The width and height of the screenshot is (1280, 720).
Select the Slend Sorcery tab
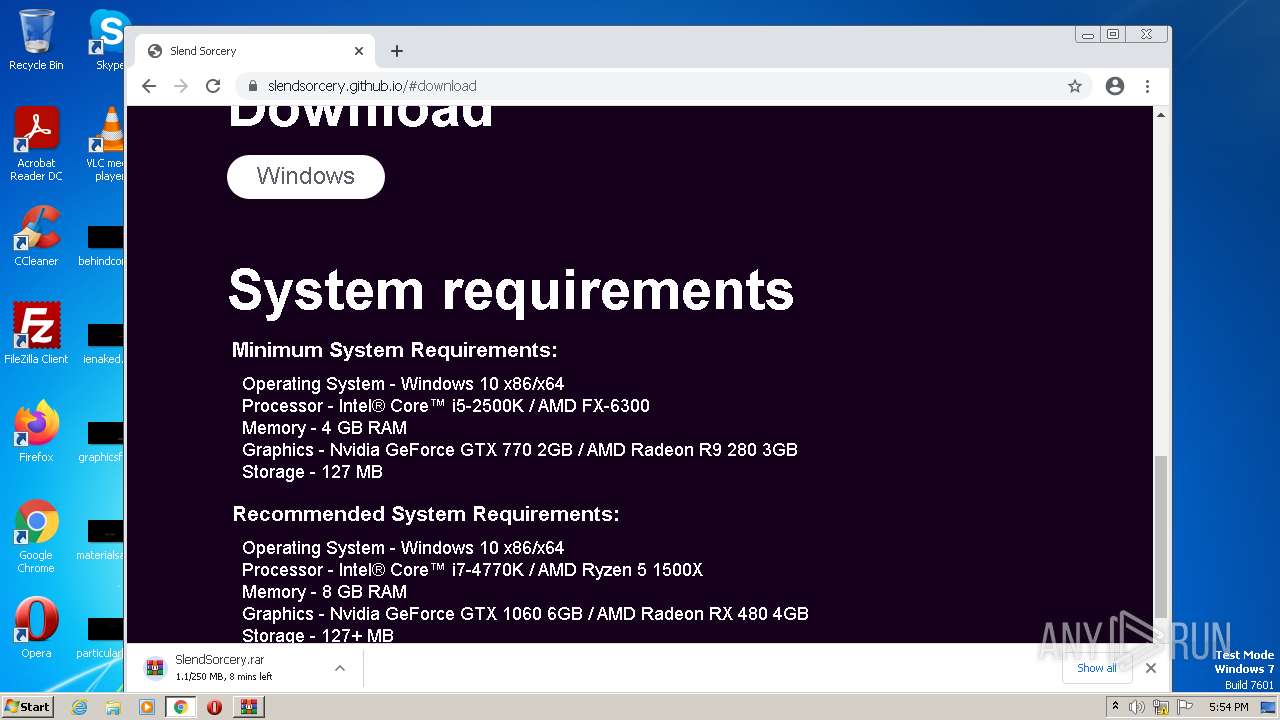(x=255, y=51)
